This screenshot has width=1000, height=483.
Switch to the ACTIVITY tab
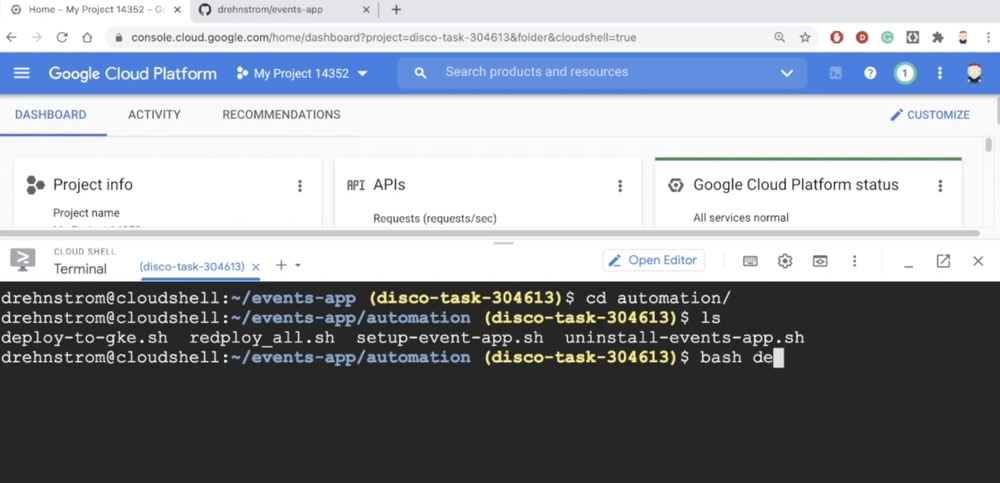pyautogui.click(x=154, y=115)
